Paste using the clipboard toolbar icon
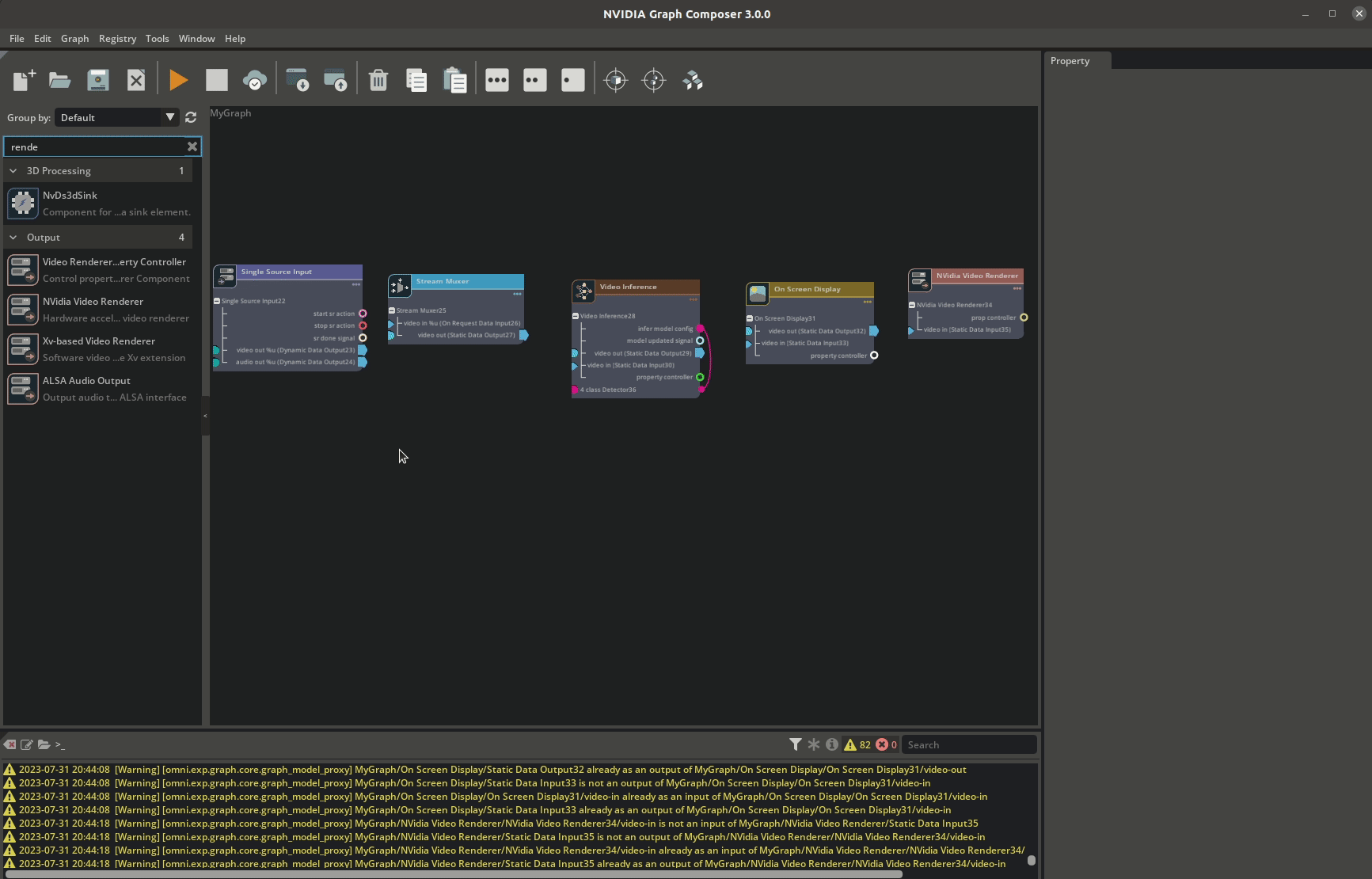1372x879 pixels. (x=454, y=80)
